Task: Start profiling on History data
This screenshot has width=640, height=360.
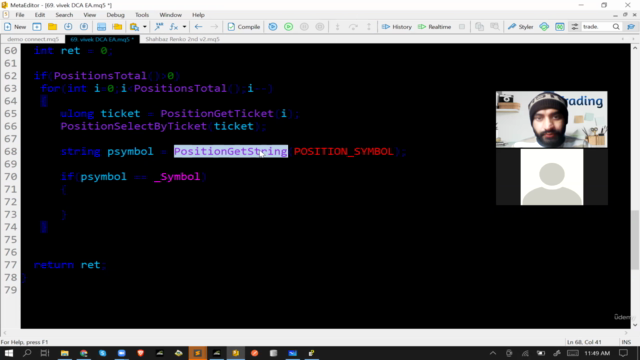Action: (397, 27)
